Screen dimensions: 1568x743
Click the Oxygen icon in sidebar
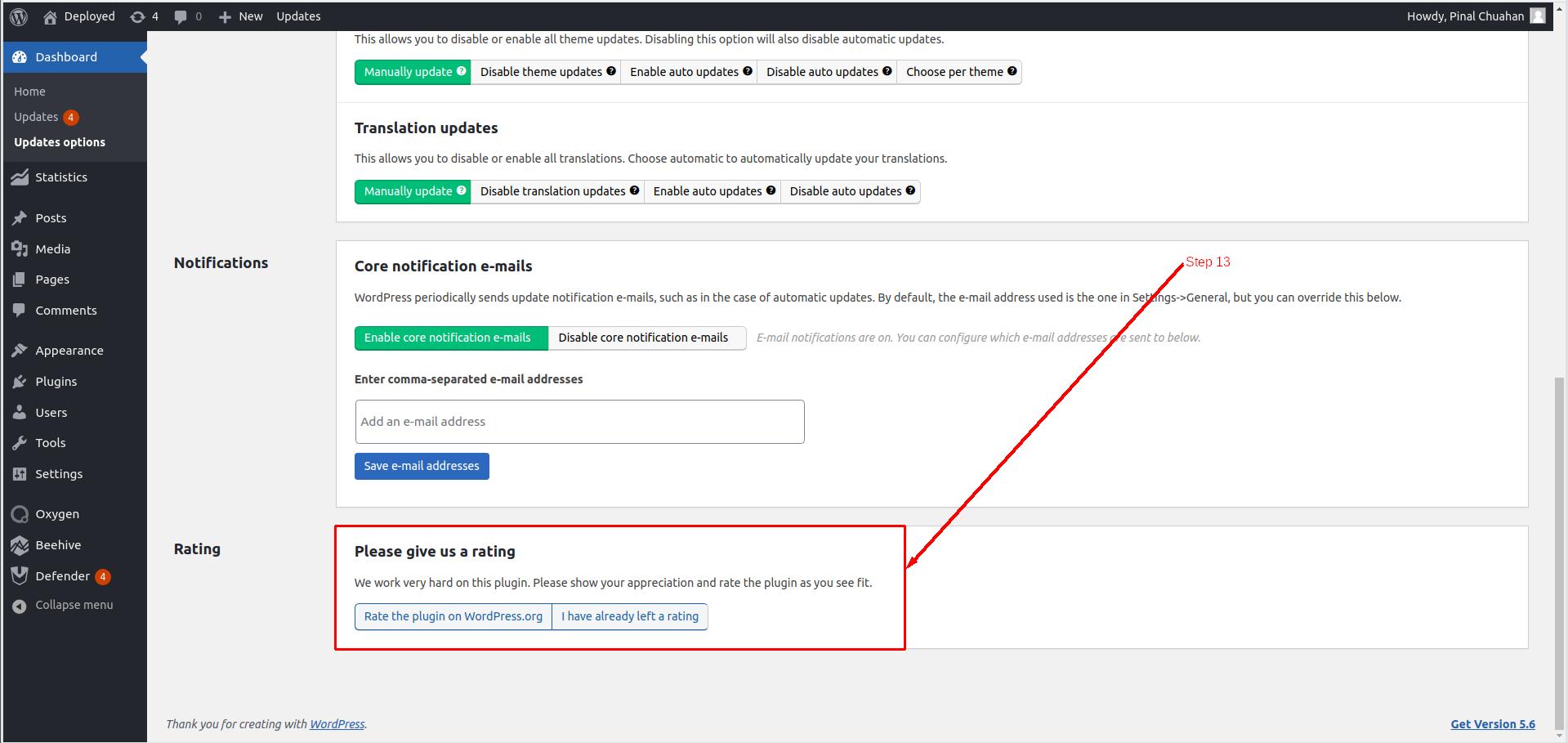[20, 514]
